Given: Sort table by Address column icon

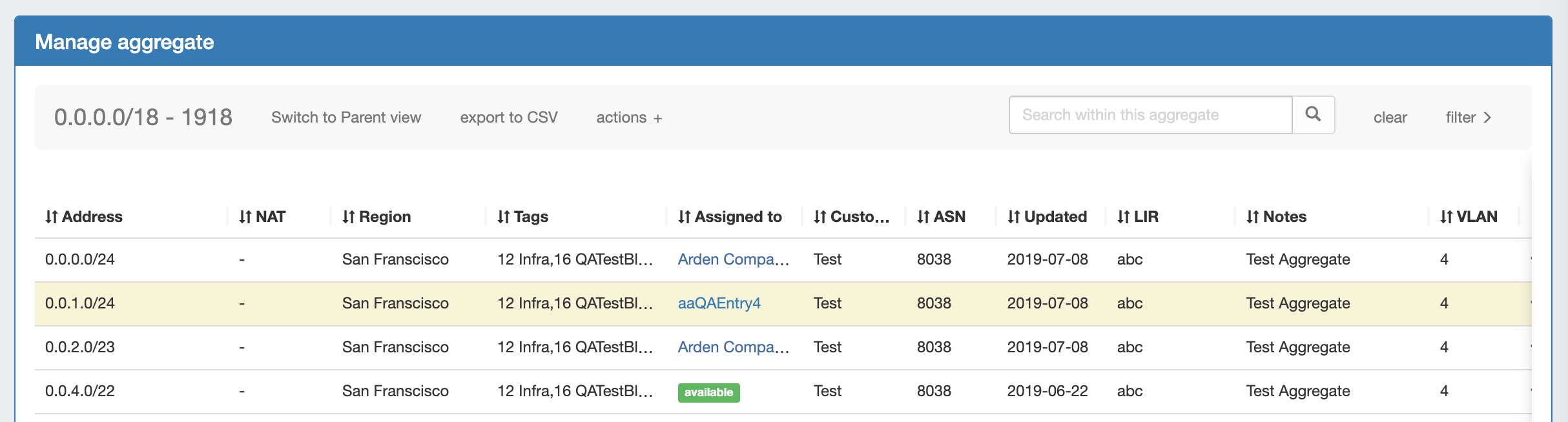Looking at the screenshot, I should point(52,217).
